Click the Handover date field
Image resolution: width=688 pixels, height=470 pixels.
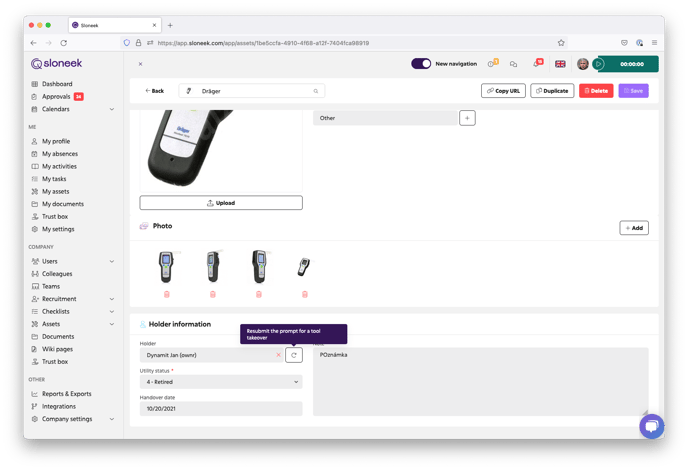coord(221,409)
